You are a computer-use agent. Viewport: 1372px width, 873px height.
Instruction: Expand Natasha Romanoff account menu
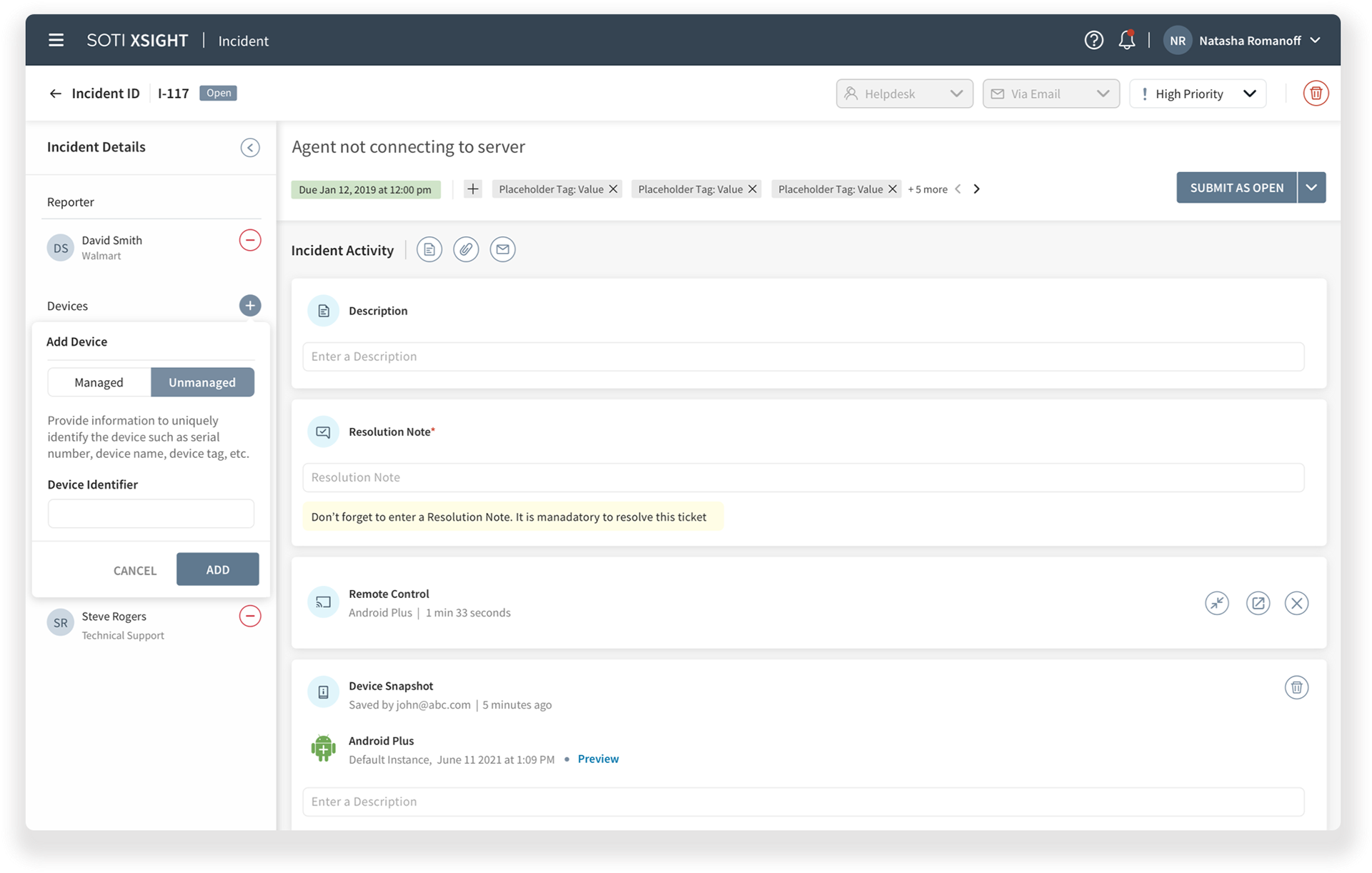pyautogui.click(x=1315, y=41)
